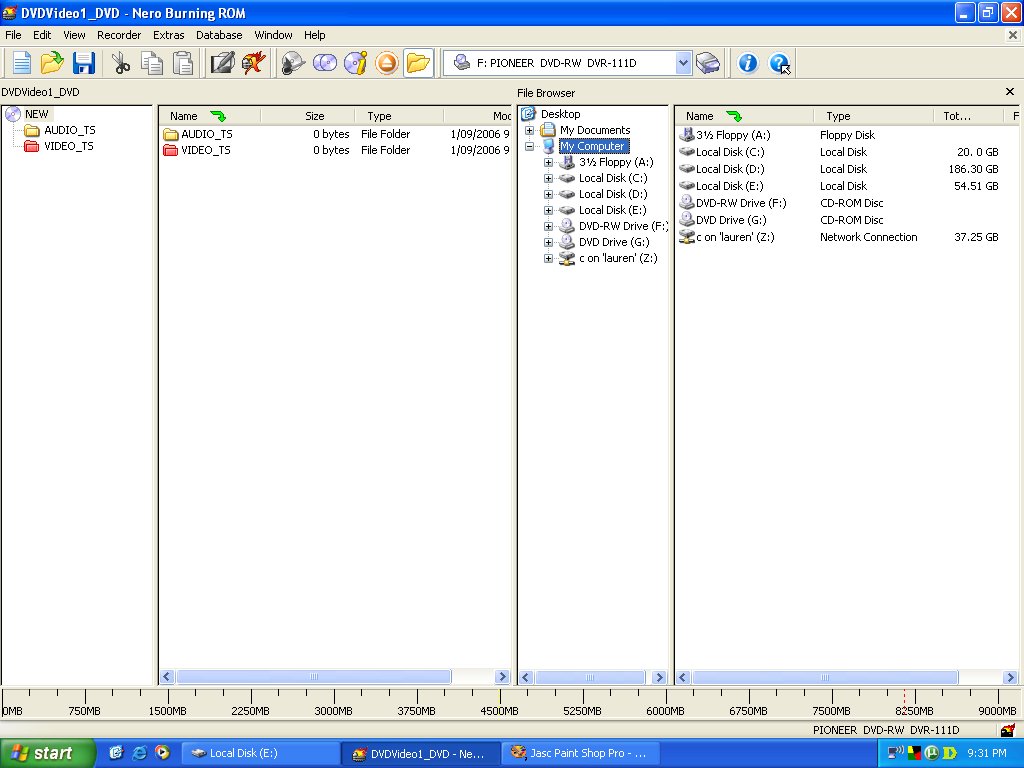This screenshot has height=768, width=1024.
Task: Open the File menu
Action: pos(13,35)
